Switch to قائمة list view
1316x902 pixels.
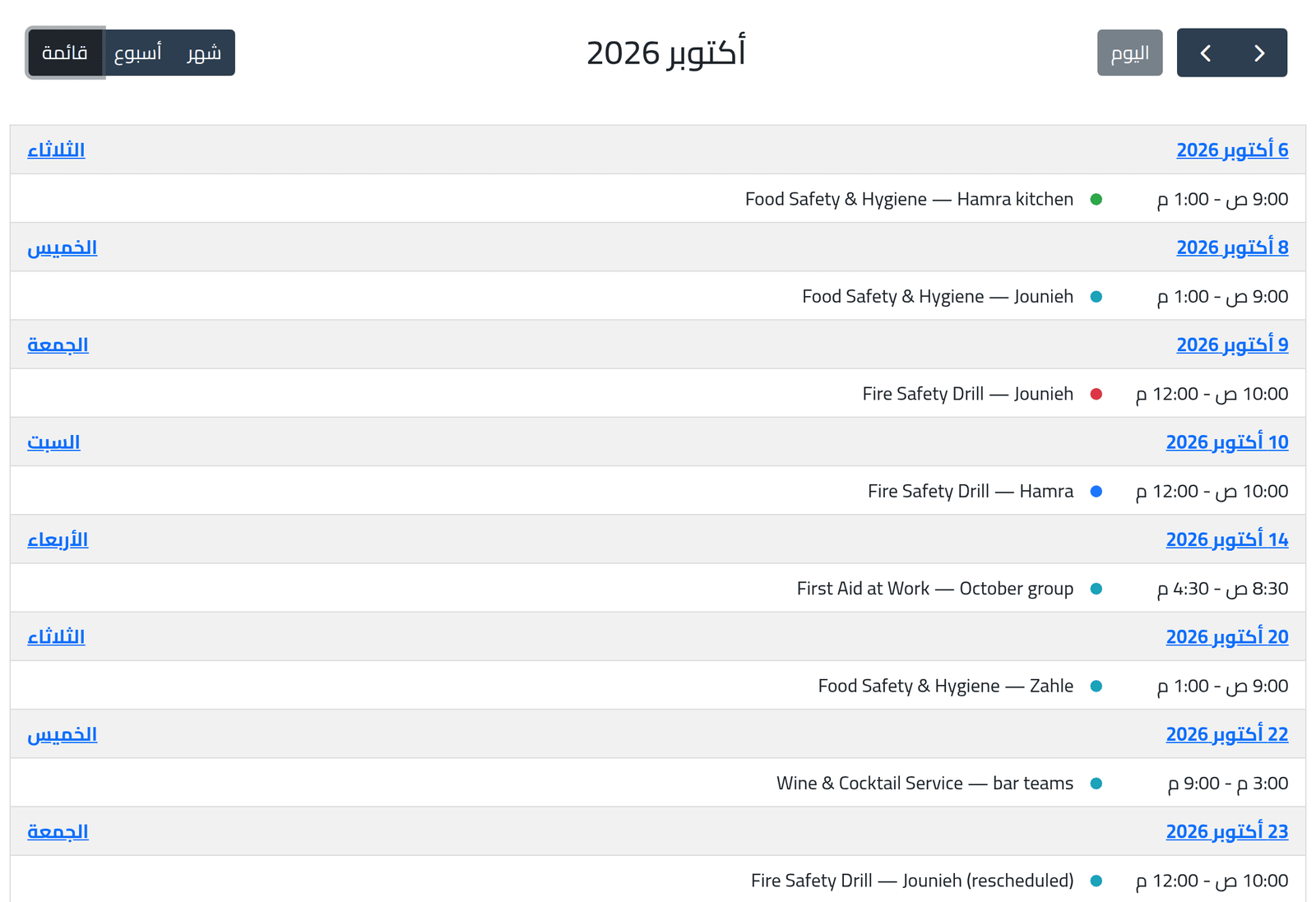click(65, 53)
